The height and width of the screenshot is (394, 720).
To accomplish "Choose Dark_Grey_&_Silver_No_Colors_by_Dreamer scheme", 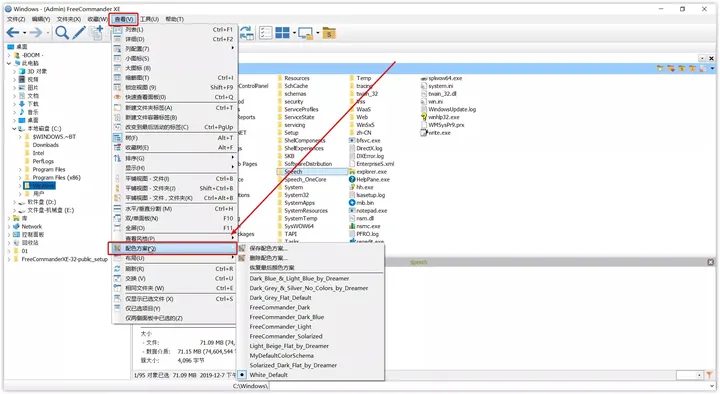I will 309,288.
